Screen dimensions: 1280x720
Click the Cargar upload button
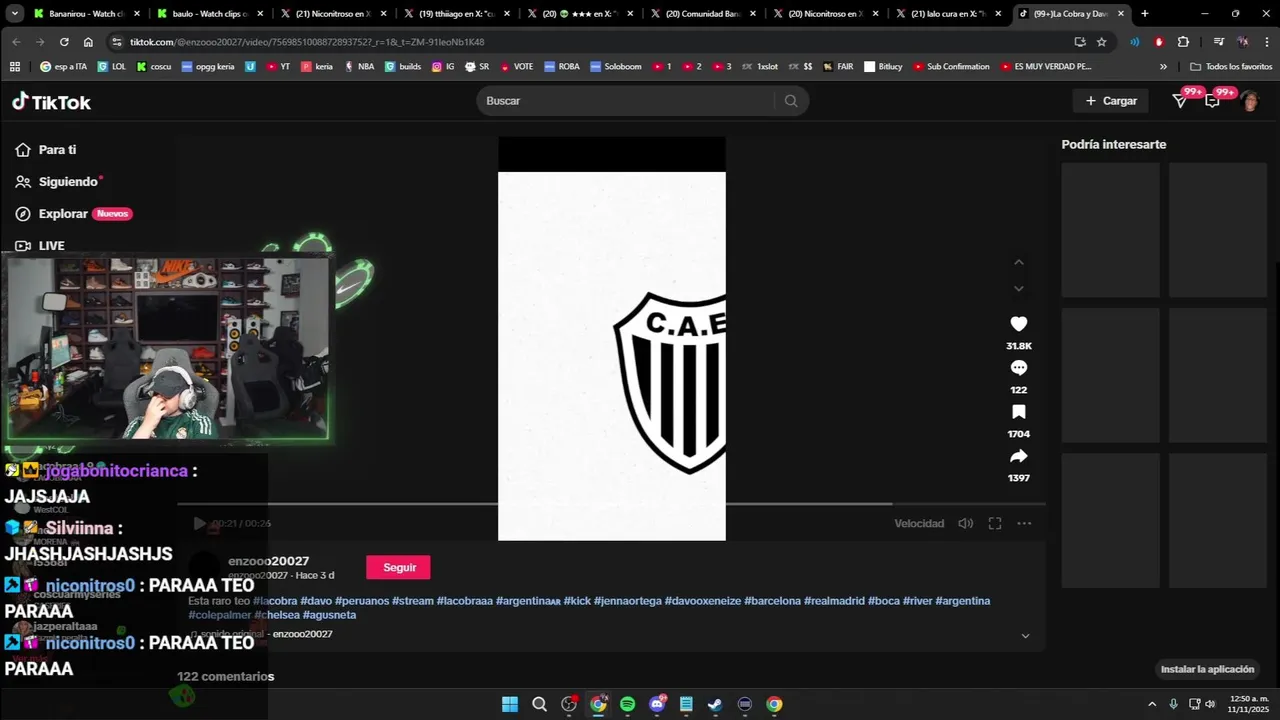(x=1111, y=101)
